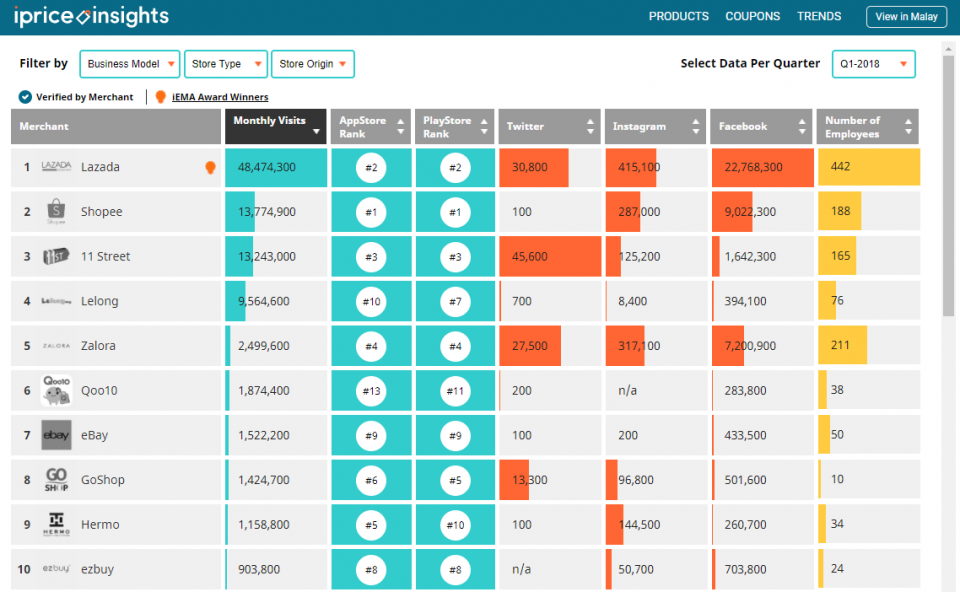Viewport: 960px width, 592px height.
Task: Click the Shopee merchant name
Action: (x=102, y=212)
